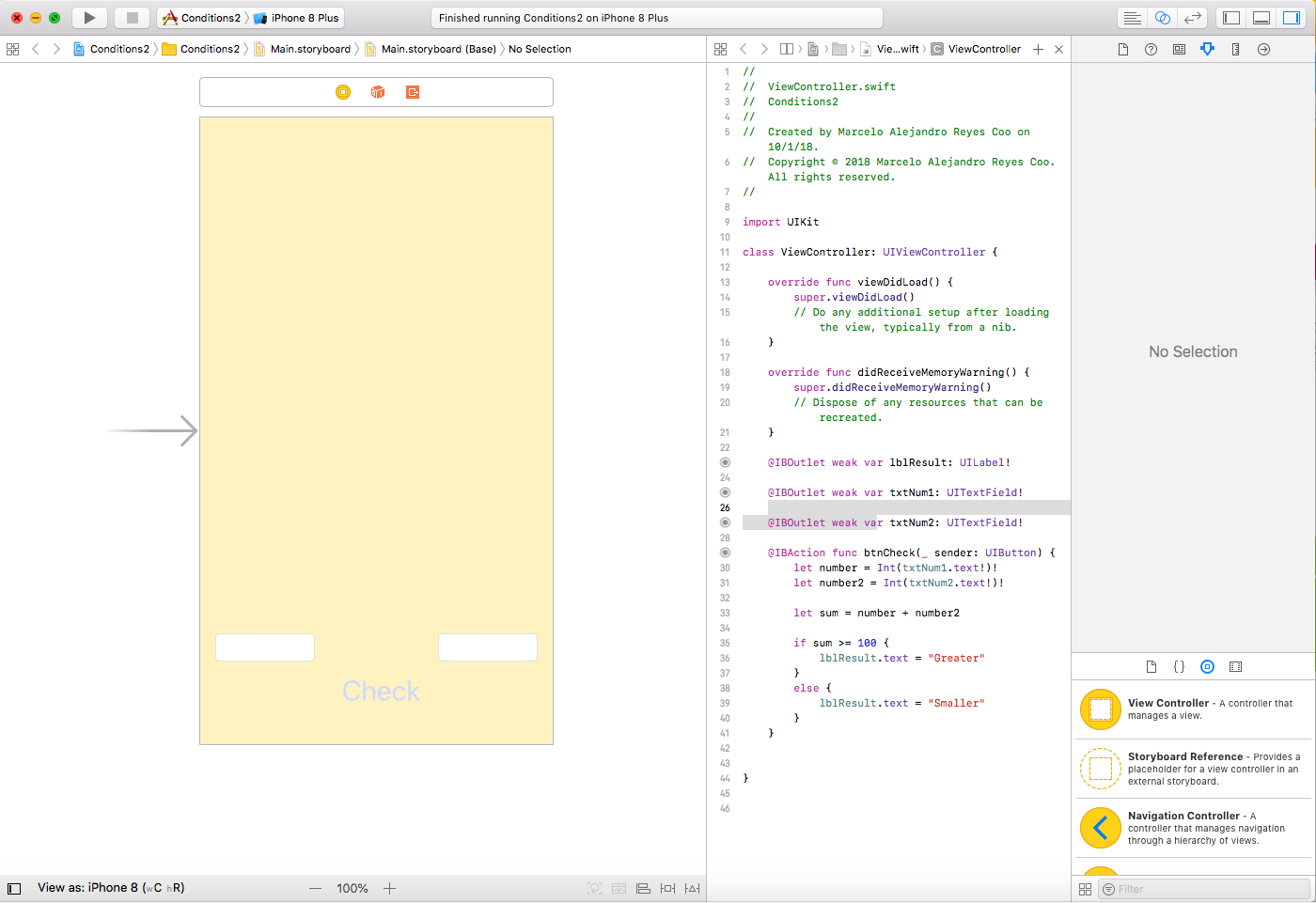Close the assistant editor
Viewport: 1316px width, 903px height.
pyautogui.click(x=1058, y=49)
